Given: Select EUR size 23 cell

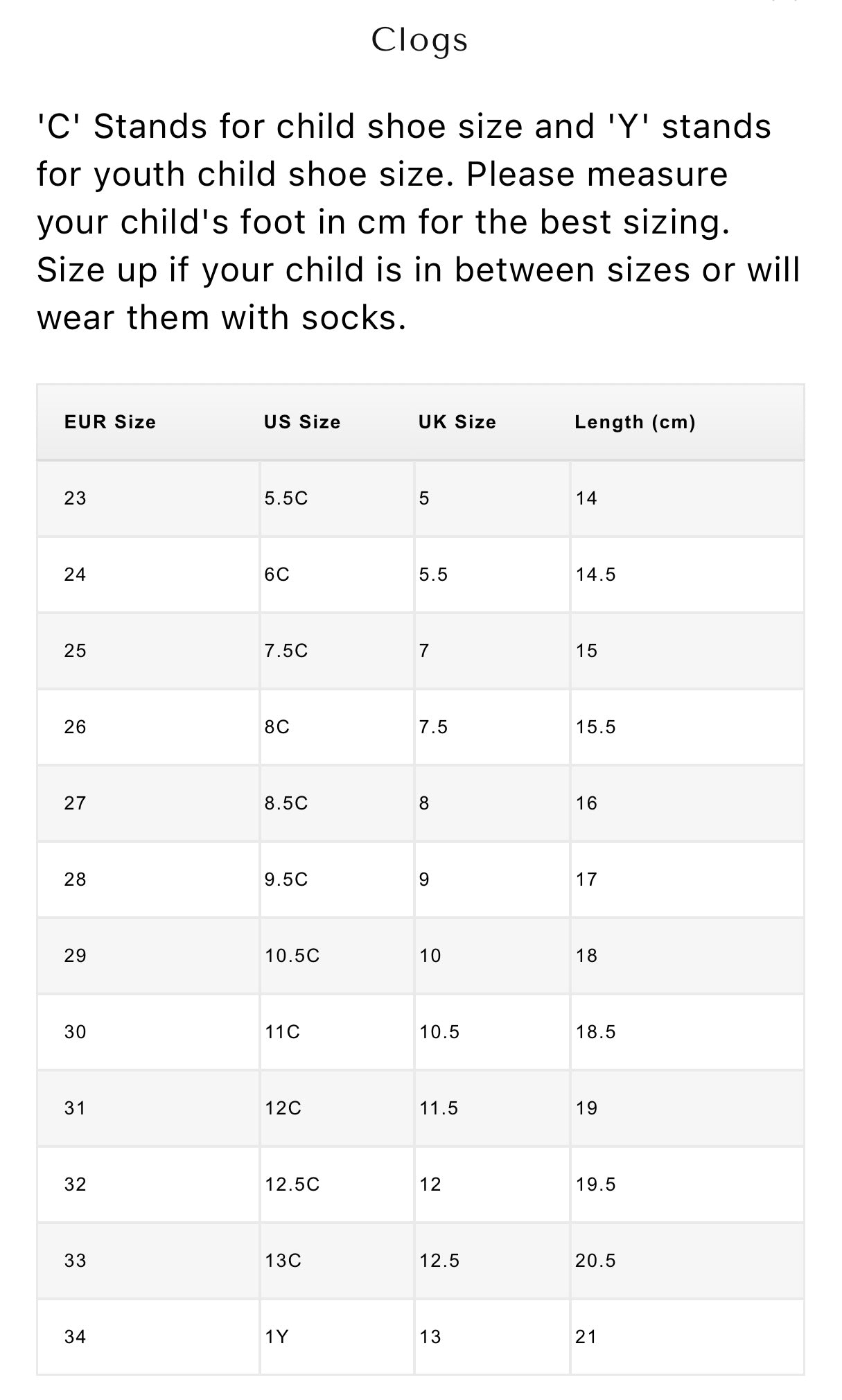Looking at the screenshot, I should point(76,498).
